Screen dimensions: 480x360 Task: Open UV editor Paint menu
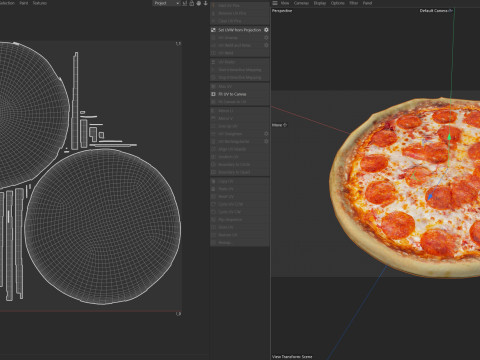point(24,3)
